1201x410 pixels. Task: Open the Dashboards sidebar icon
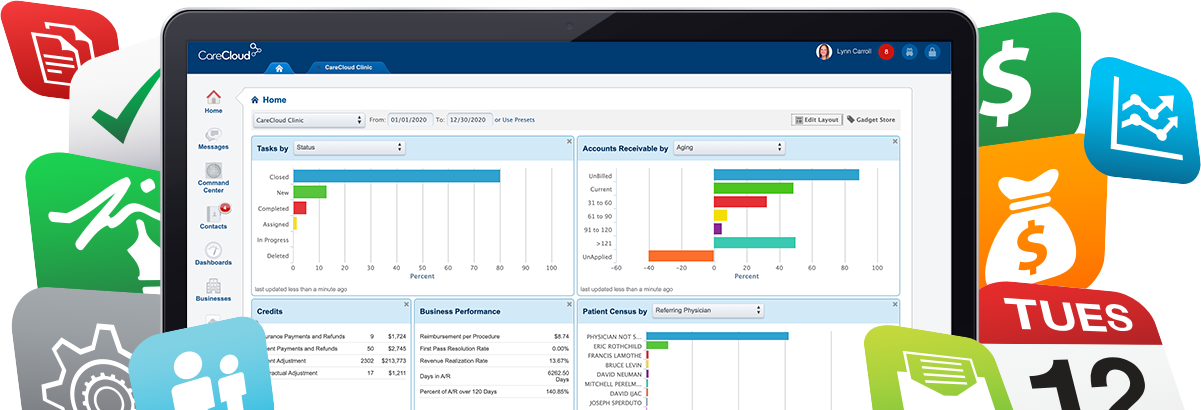[x=213, y=254]
